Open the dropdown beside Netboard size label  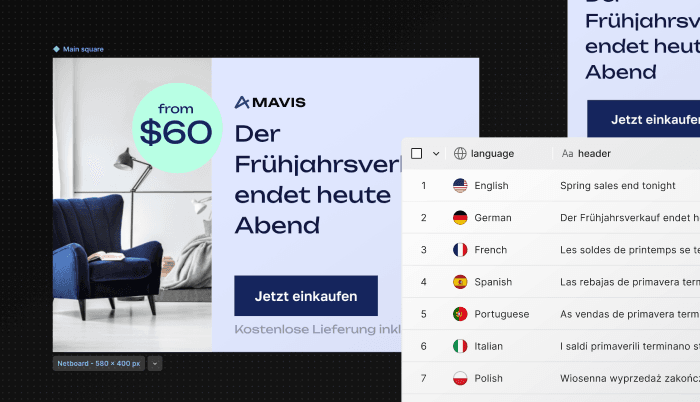pos(155,364)
